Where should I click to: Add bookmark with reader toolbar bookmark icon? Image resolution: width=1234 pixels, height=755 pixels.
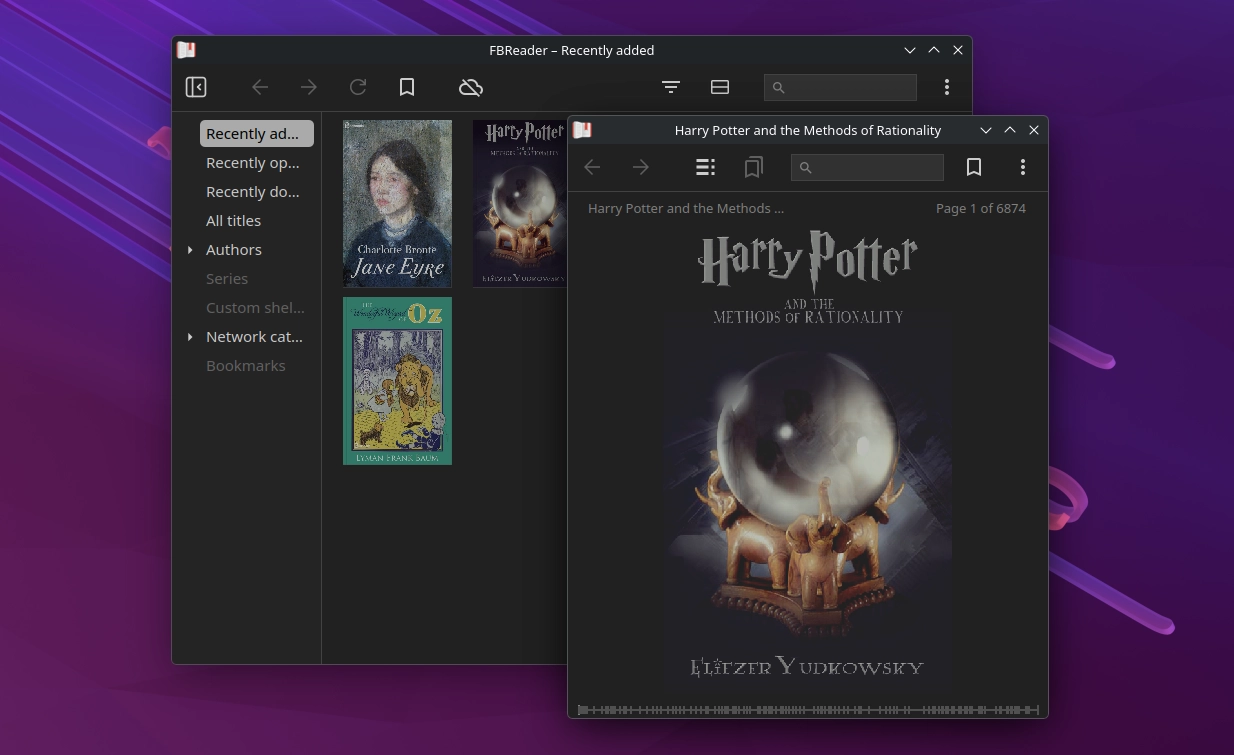click(974, 168)
